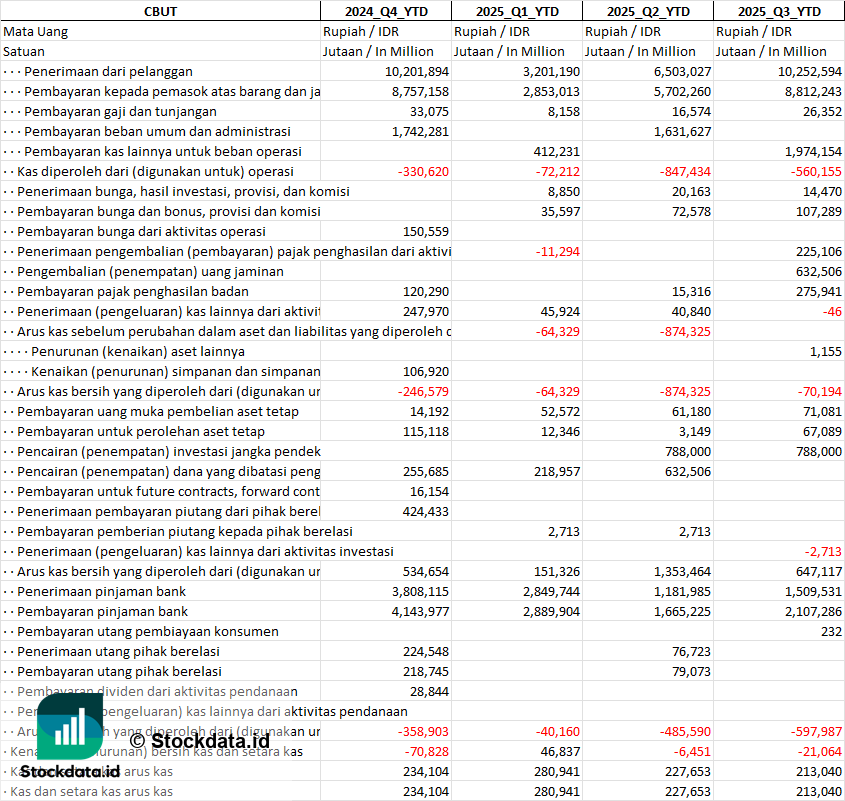
Task: Click the value 247,970
Action: coord(426,312)
